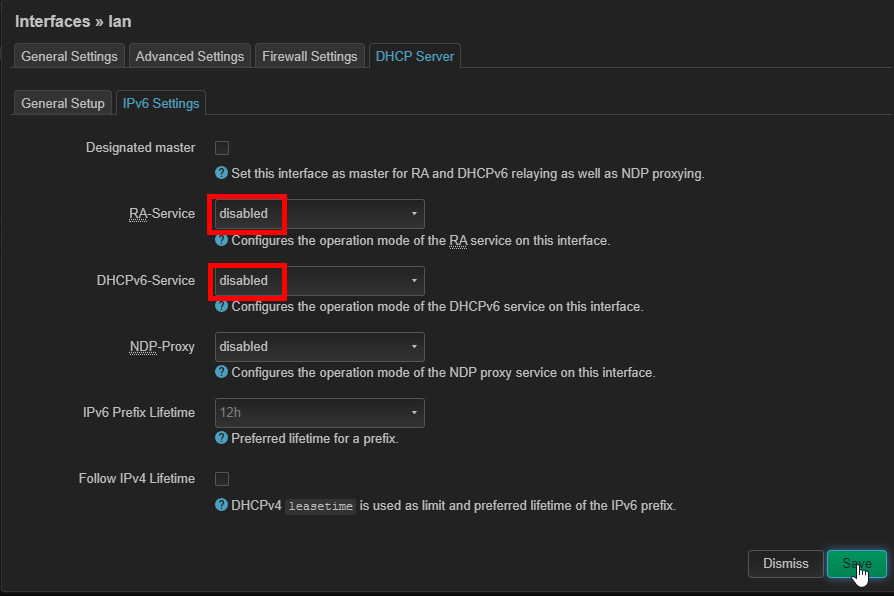Image resolution: width=894 pixels, height=596 pixels.
Task: Click help icon under Designated master
Action: [x=221, y=173]
